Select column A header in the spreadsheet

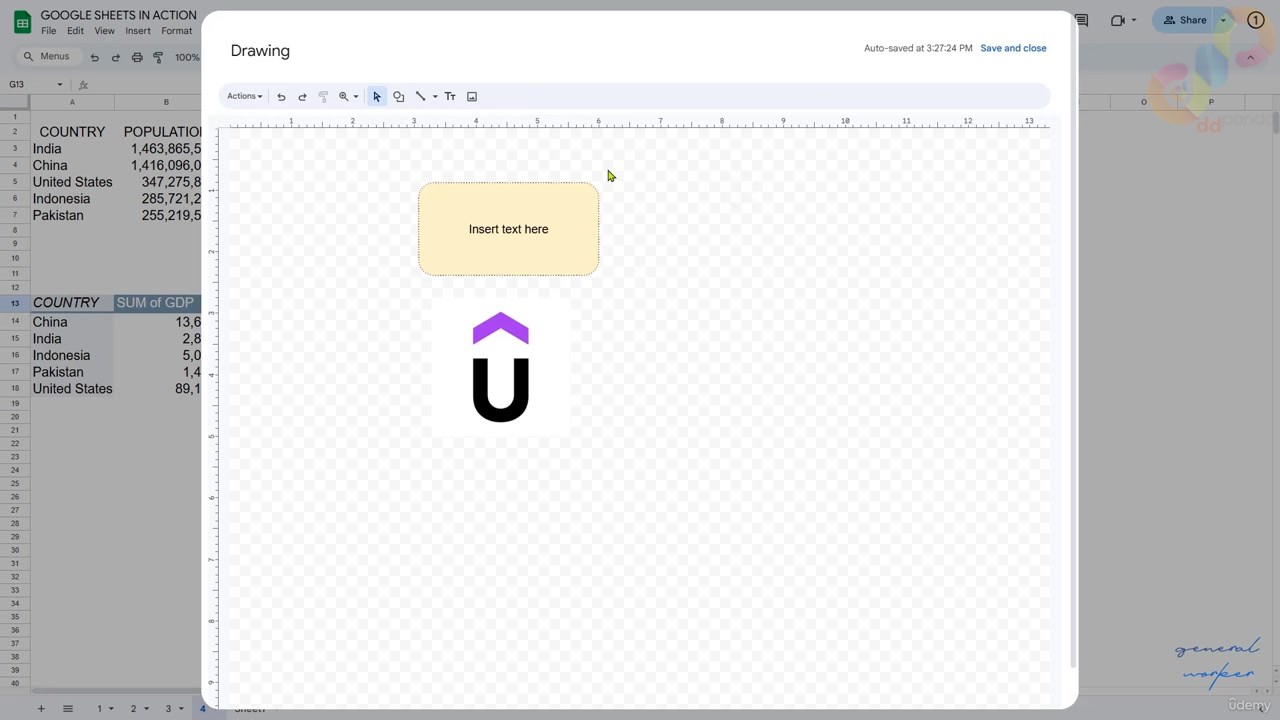72,102
